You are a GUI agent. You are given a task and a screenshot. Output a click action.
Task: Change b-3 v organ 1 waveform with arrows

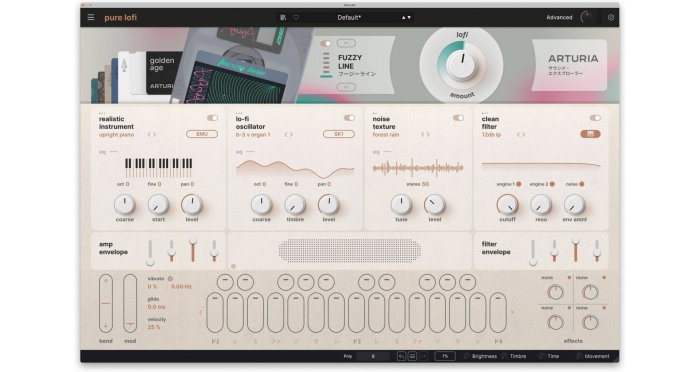289,134
